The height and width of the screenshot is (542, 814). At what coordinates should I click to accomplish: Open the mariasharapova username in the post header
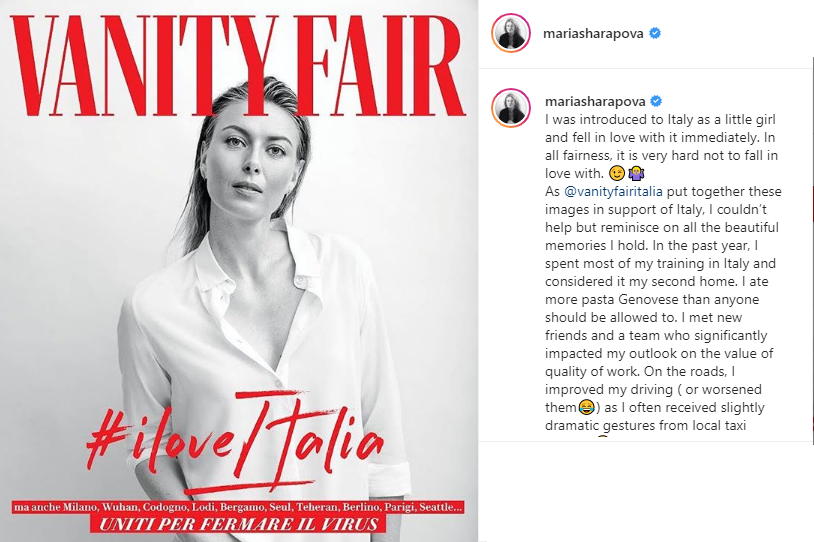coord(593,34)
